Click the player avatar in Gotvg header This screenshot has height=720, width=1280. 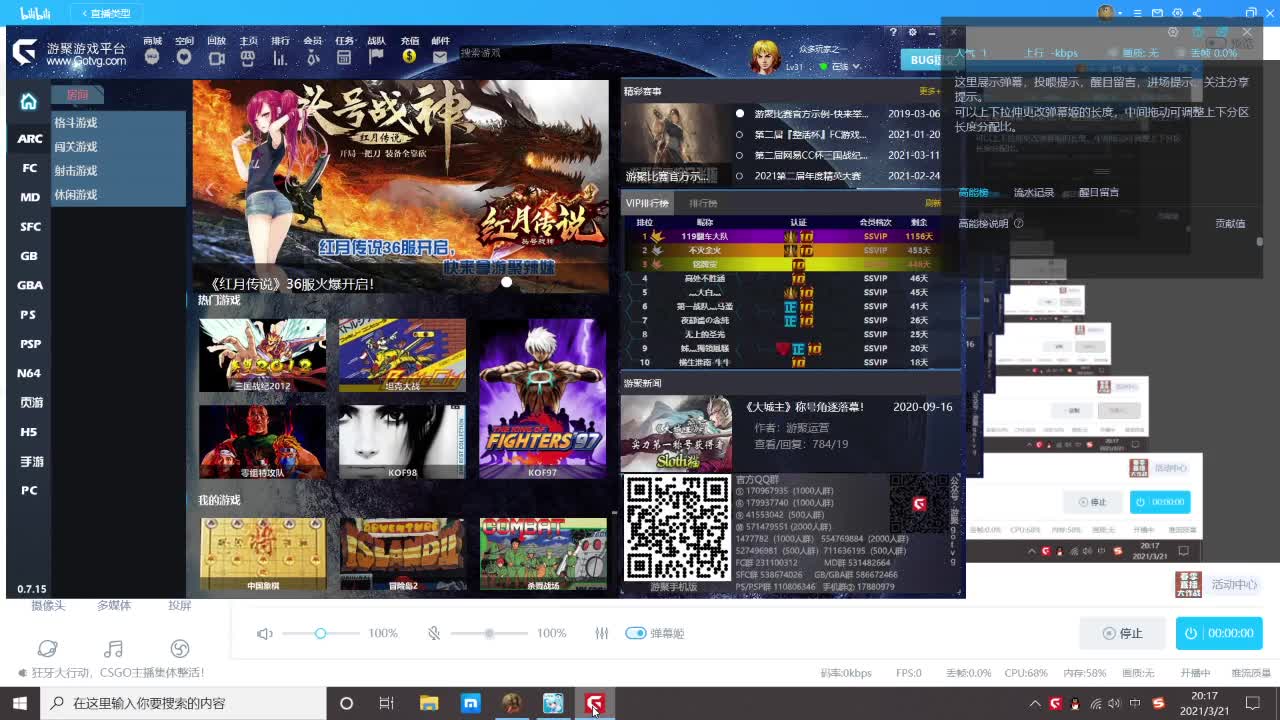coord(765,58)
